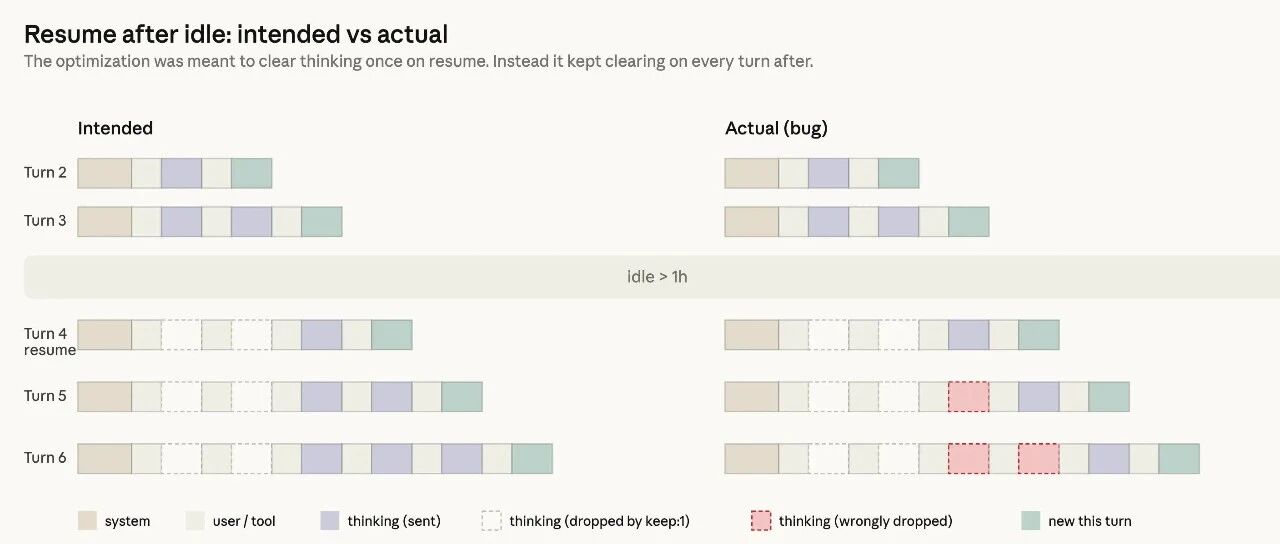1280x544 pixels.
Task: Select the thinking (sent) legend swatch
Action: (x=330, y=520)
